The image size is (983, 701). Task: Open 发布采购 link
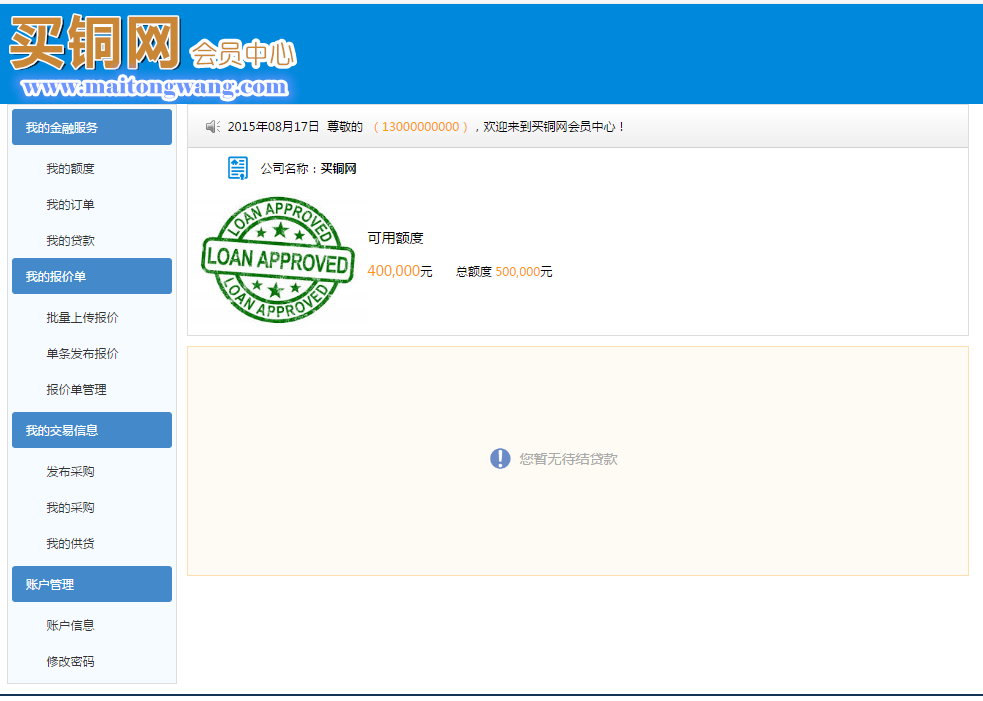tap(70, 472)
